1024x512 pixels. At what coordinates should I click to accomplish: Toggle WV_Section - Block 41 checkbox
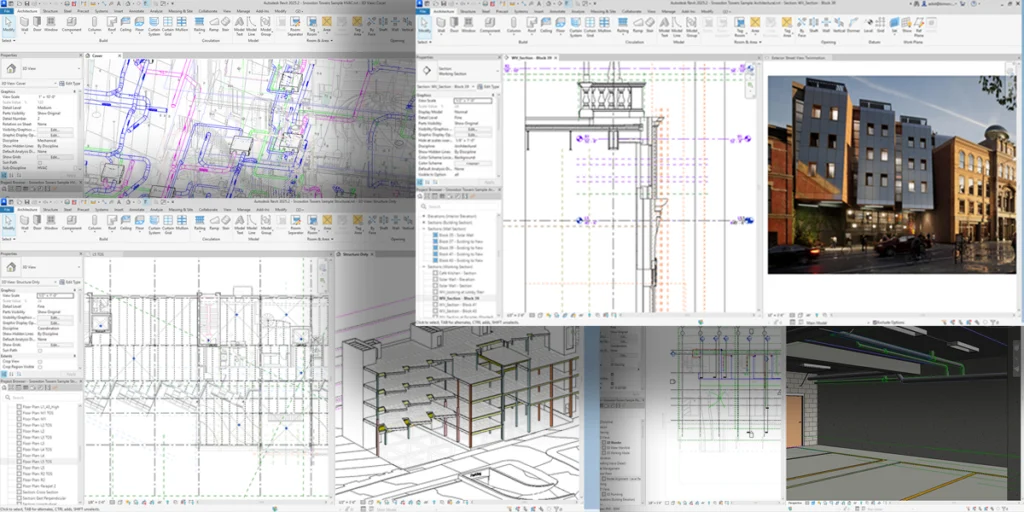point(435,304)
